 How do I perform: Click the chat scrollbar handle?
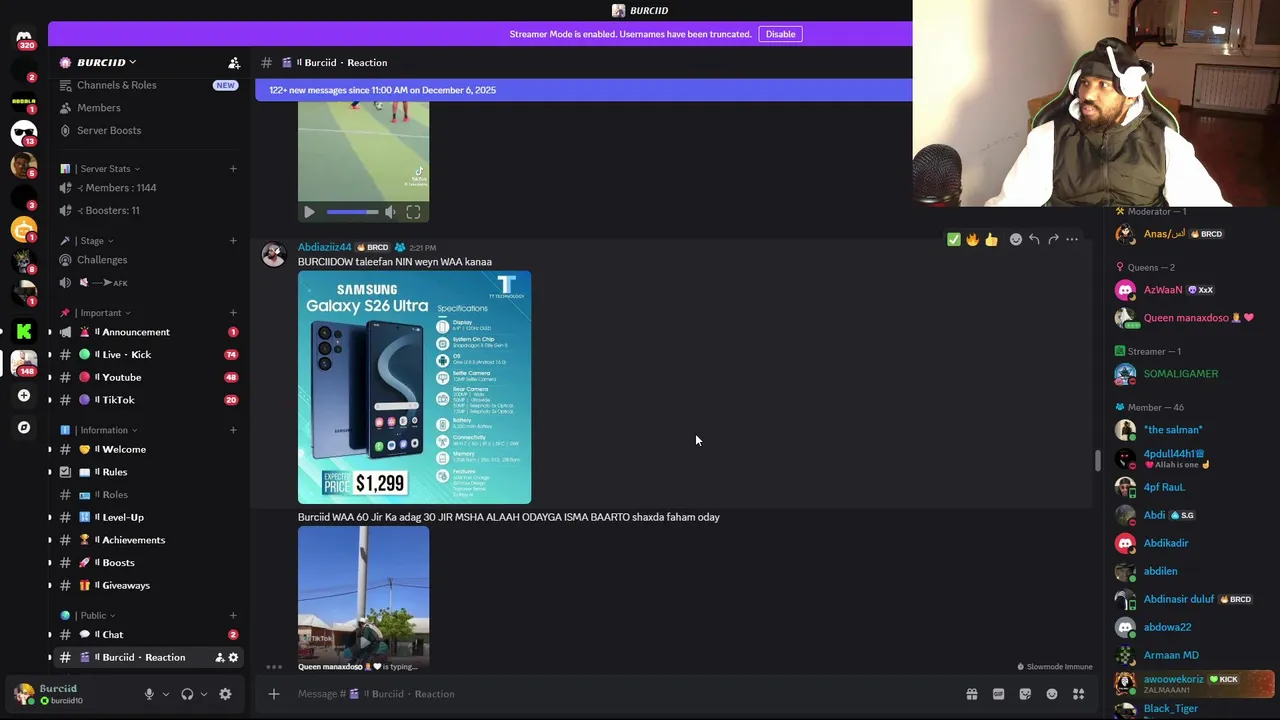pos(1097,461)
